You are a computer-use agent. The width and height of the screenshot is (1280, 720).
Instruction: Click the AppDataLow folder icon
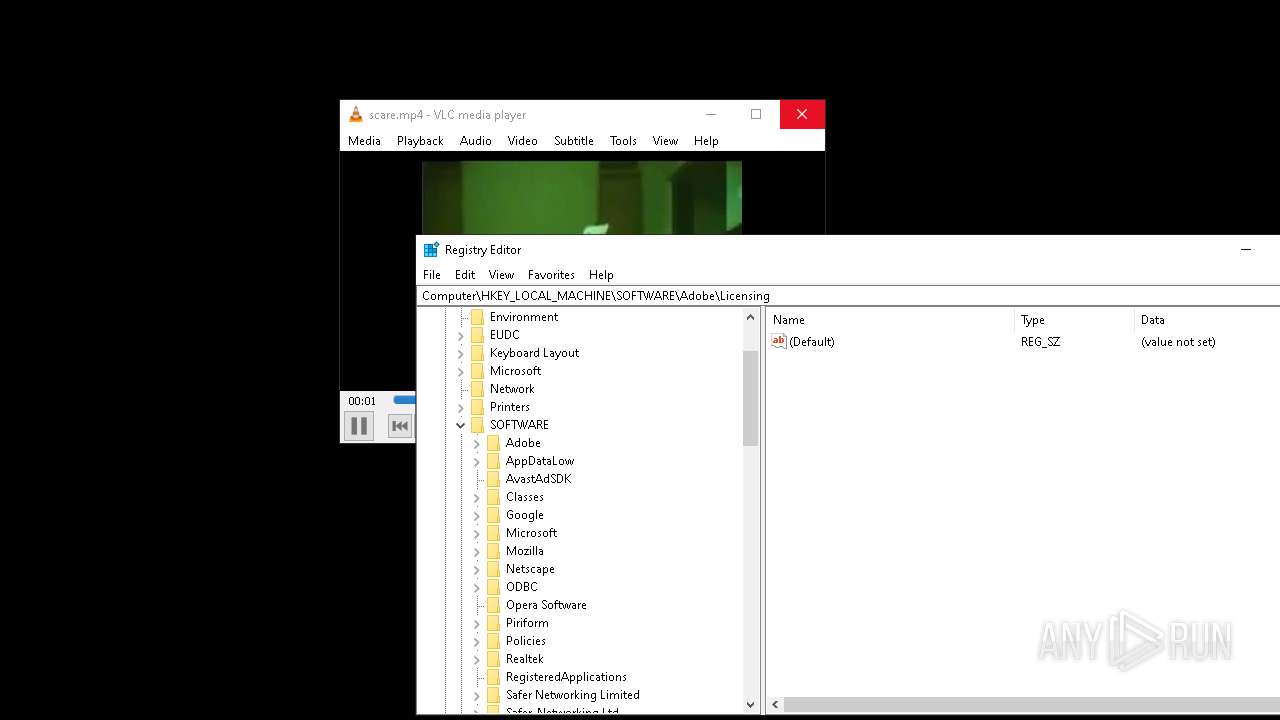click(x=493, y=461)
